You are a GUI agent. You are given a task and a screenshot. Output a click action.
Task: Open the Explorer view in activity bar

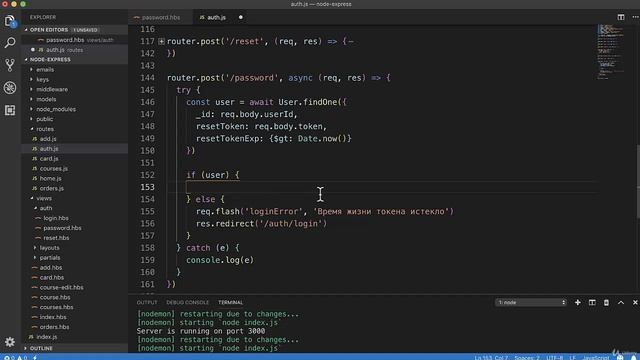coord(10,21)
